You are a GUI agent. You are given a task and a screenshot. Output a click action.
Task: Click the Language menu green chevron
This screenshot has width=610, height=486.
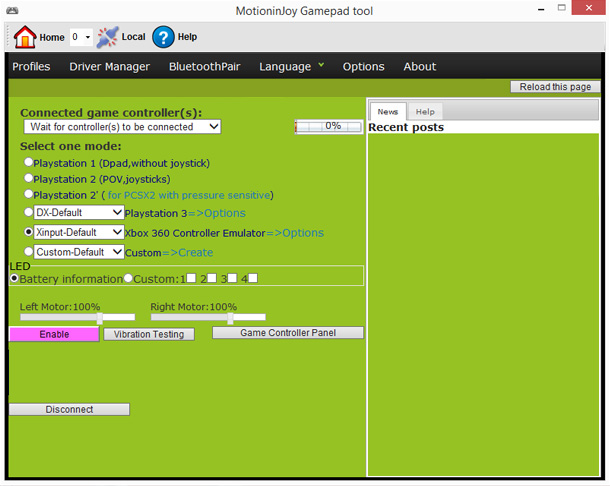point(321,65)
